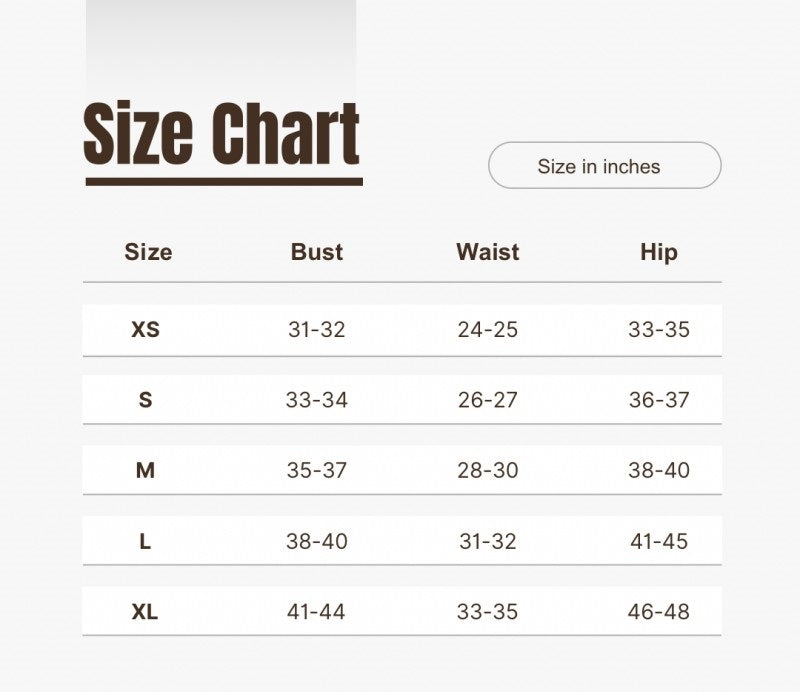Click the XL size row label
This screenshot has height=692, width=800.
pyautogui.click(x=145, y=612)
